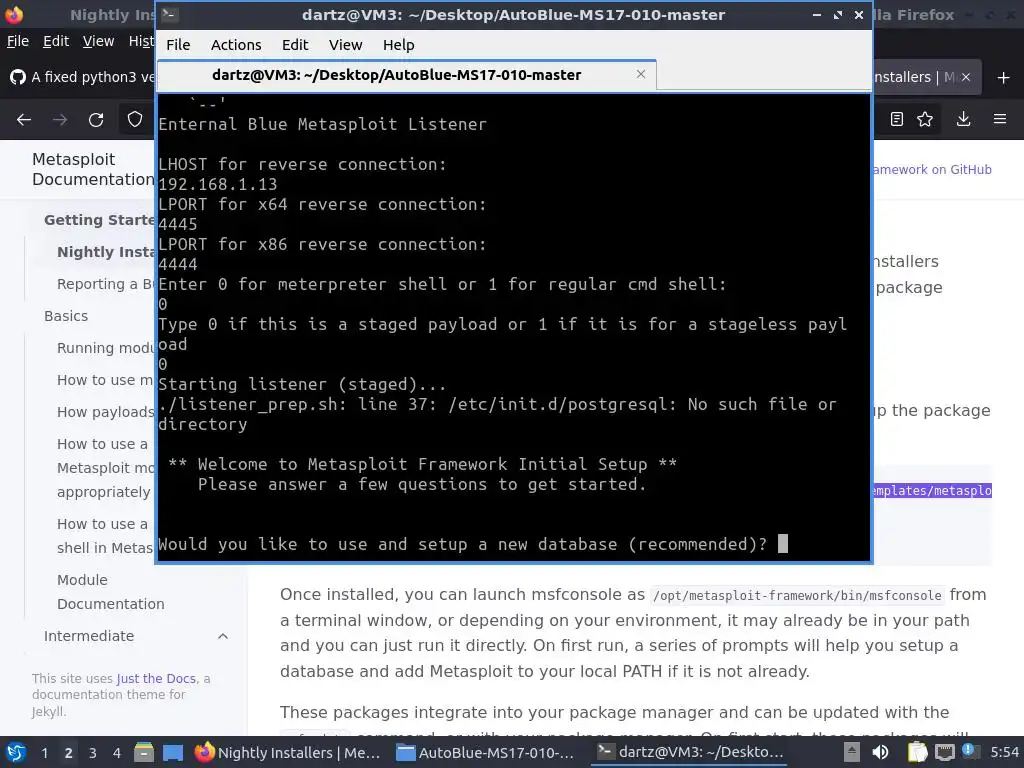Open Firefox View menu
1024x768 pixels.
point(99,41)
